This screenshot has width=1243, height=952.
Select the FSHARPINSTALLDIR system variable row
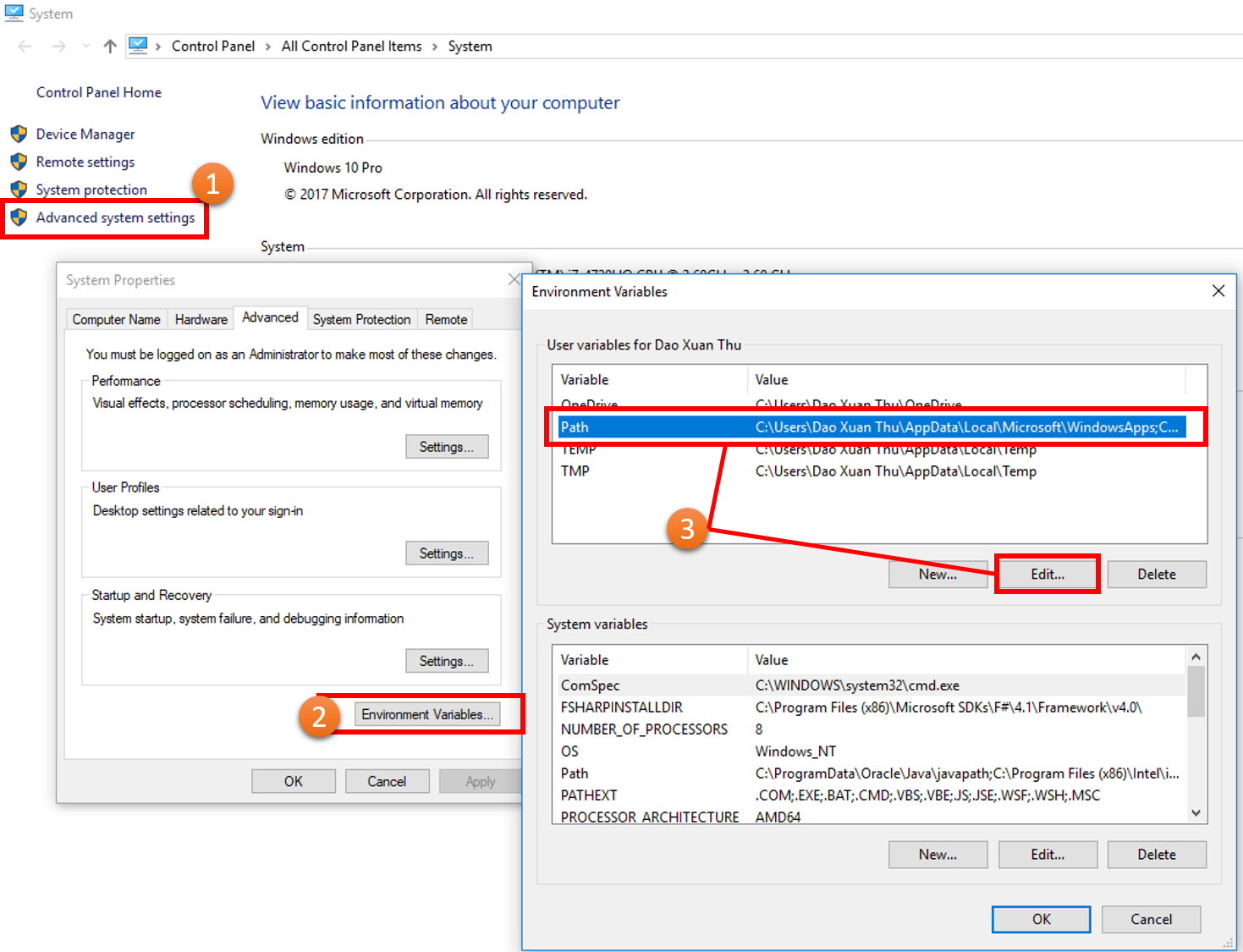(x=872, y=707)
